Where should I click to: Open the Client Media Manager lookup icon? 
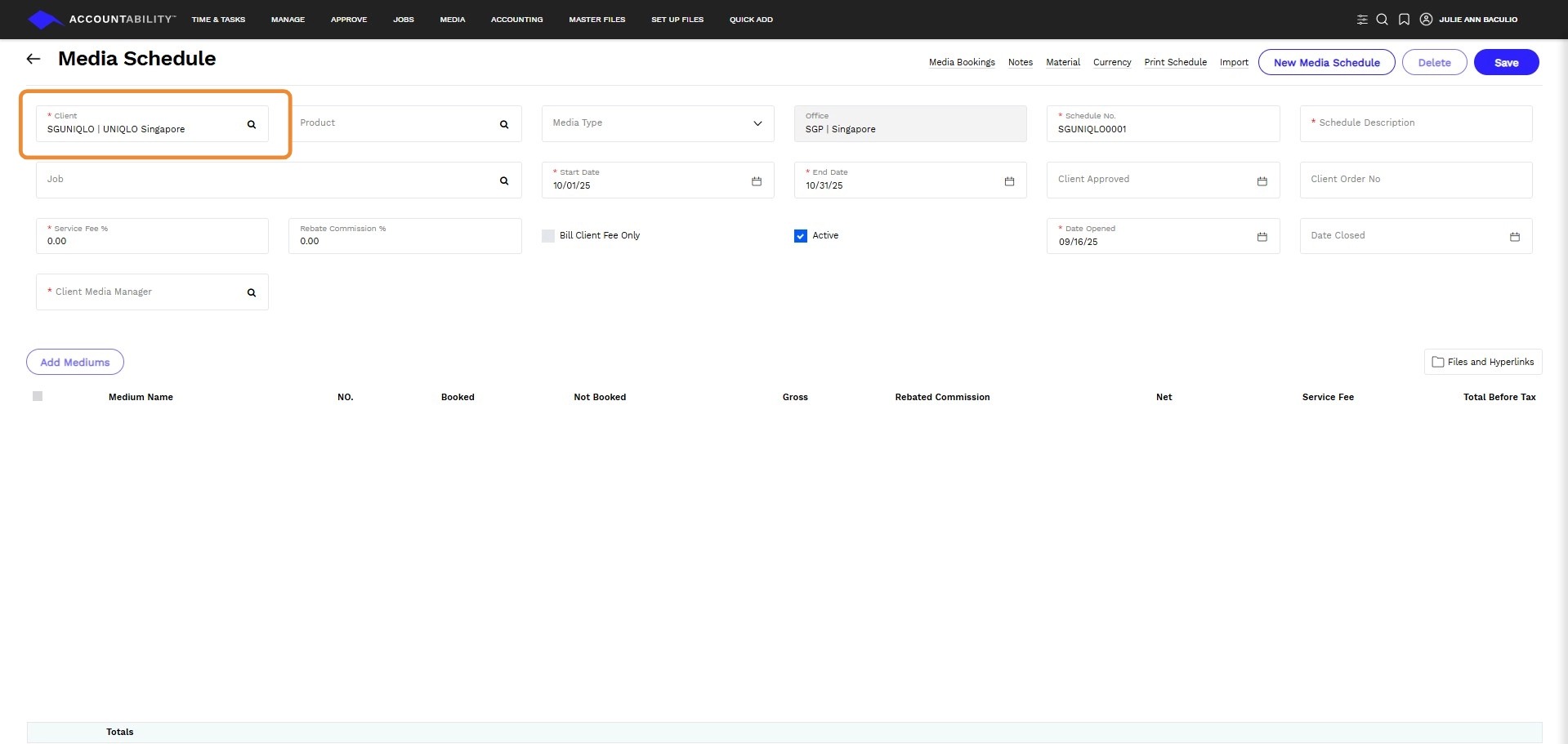tap(252, 292)
